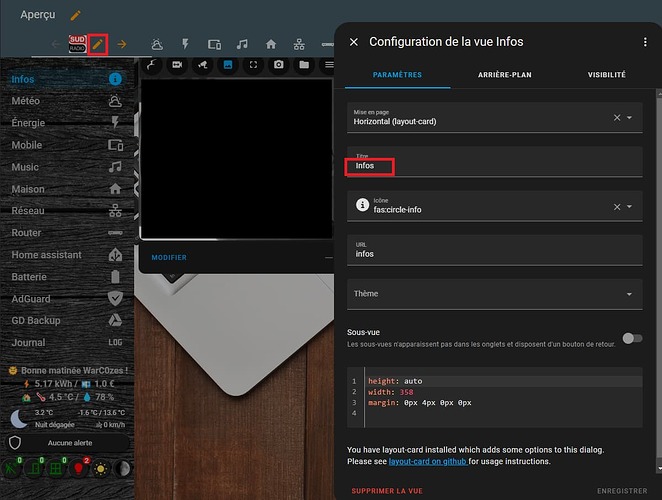Expand the Icône fas:circle-info dropdown
662x500 pixels.
click(629, 207)
